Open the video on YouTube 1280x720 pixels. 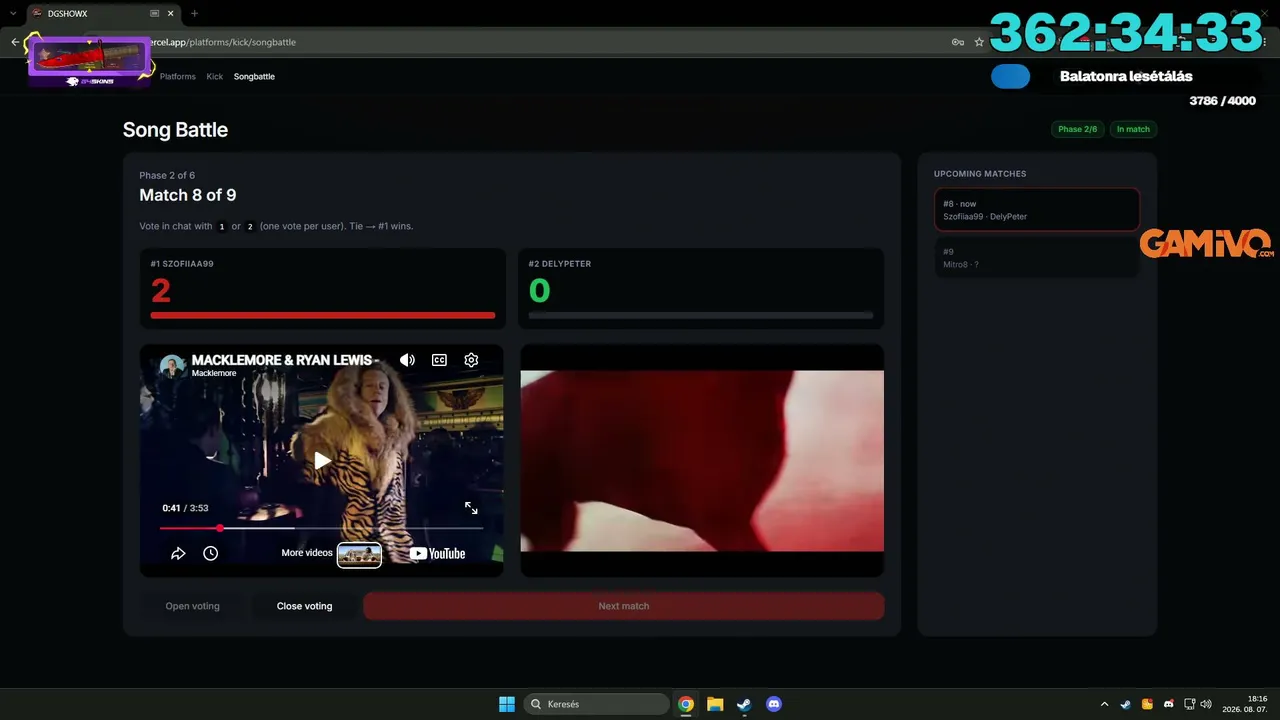pyautogui.click(x=437, y=554)
